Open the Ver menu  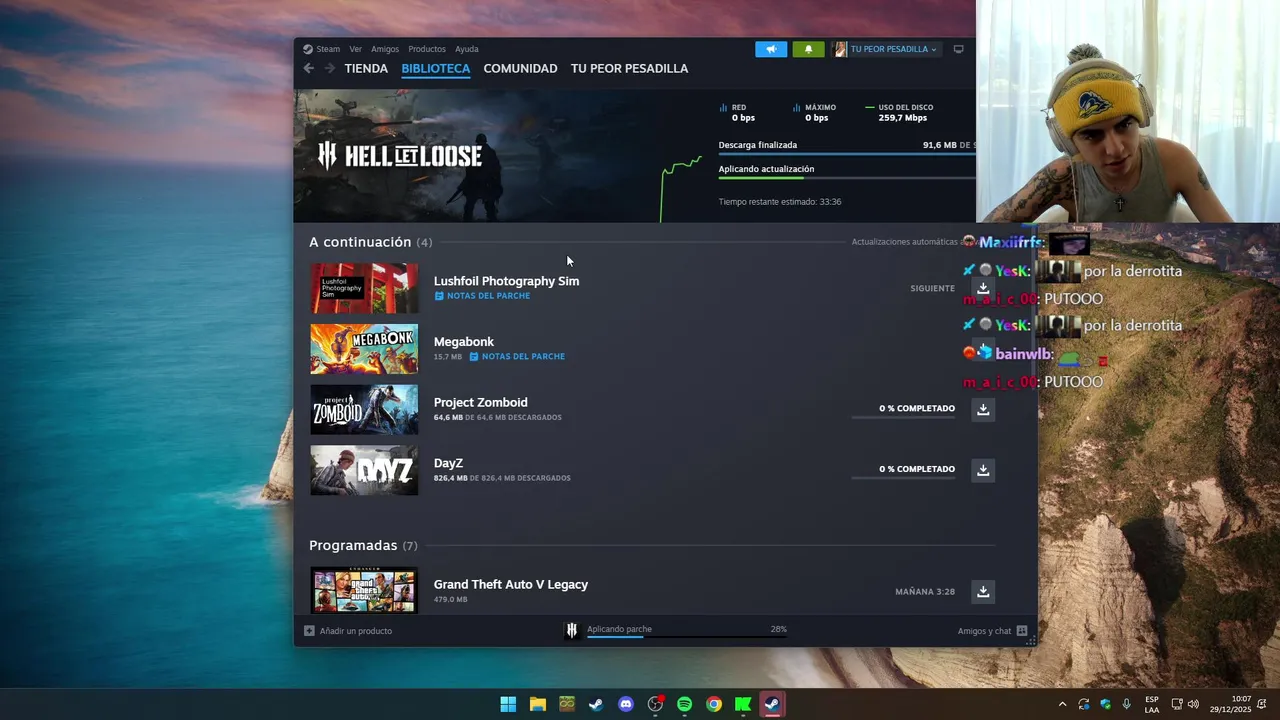click(355, 49)
